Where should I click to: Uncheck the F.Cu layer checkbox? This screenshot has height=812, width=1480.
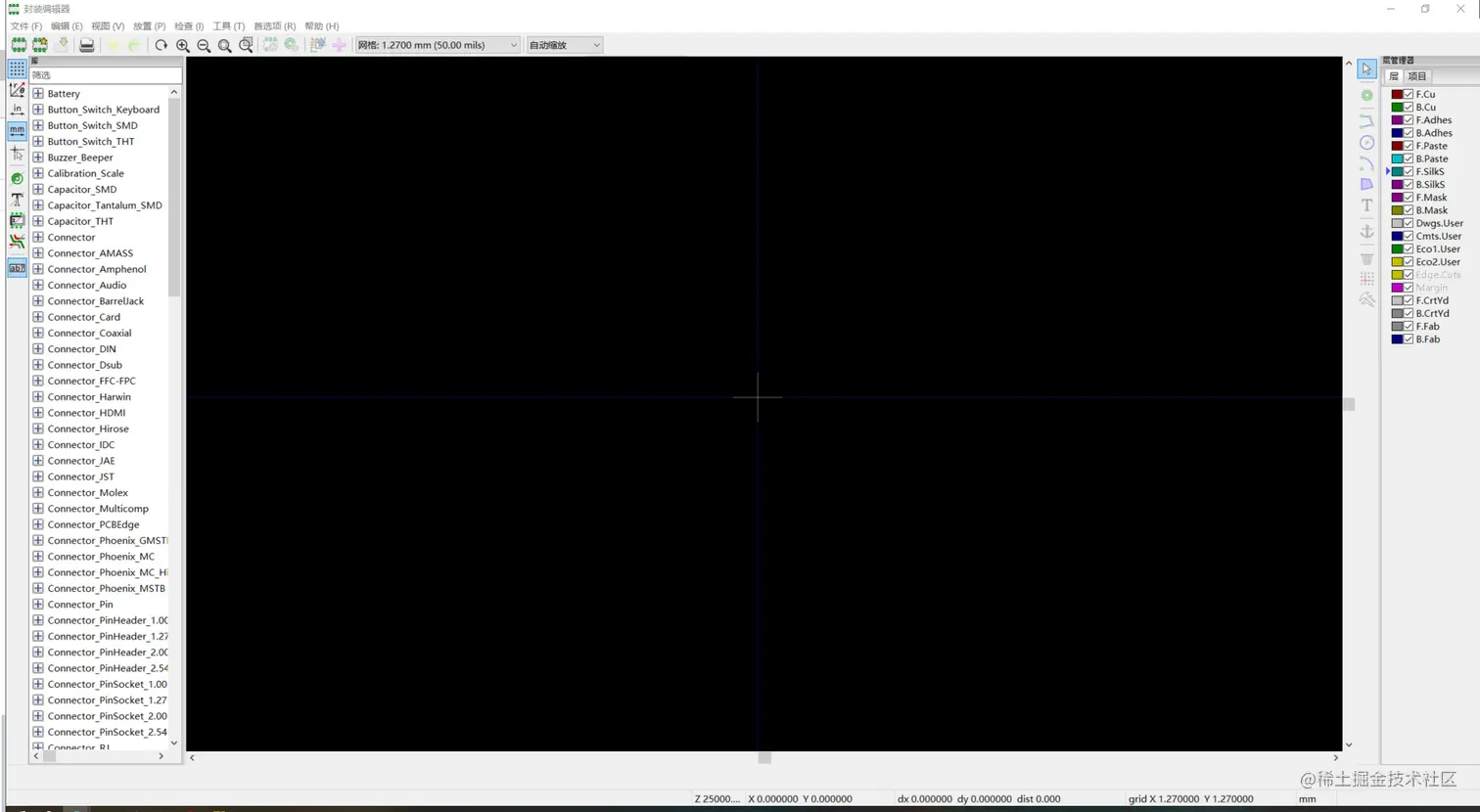click(1409, 94)
